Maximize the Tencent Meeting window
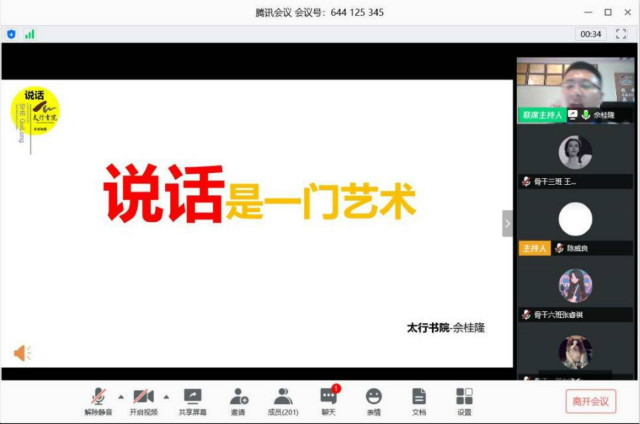The height and width of the screenshot is (424, 640). tap(608, 12)
